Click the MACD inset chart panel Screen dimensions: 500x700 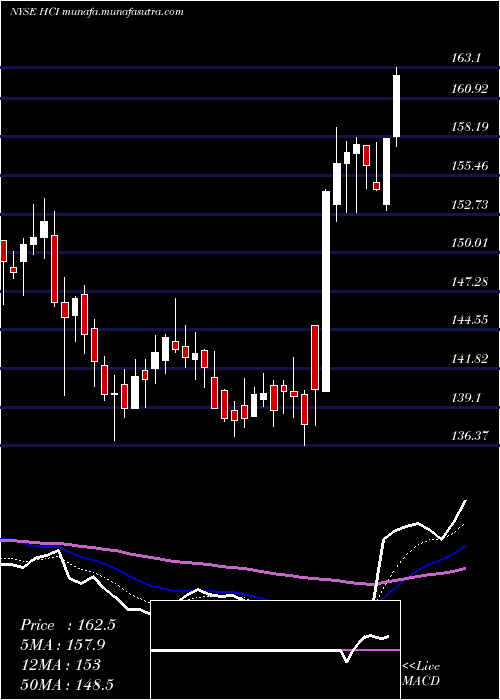tap(275, 650)
